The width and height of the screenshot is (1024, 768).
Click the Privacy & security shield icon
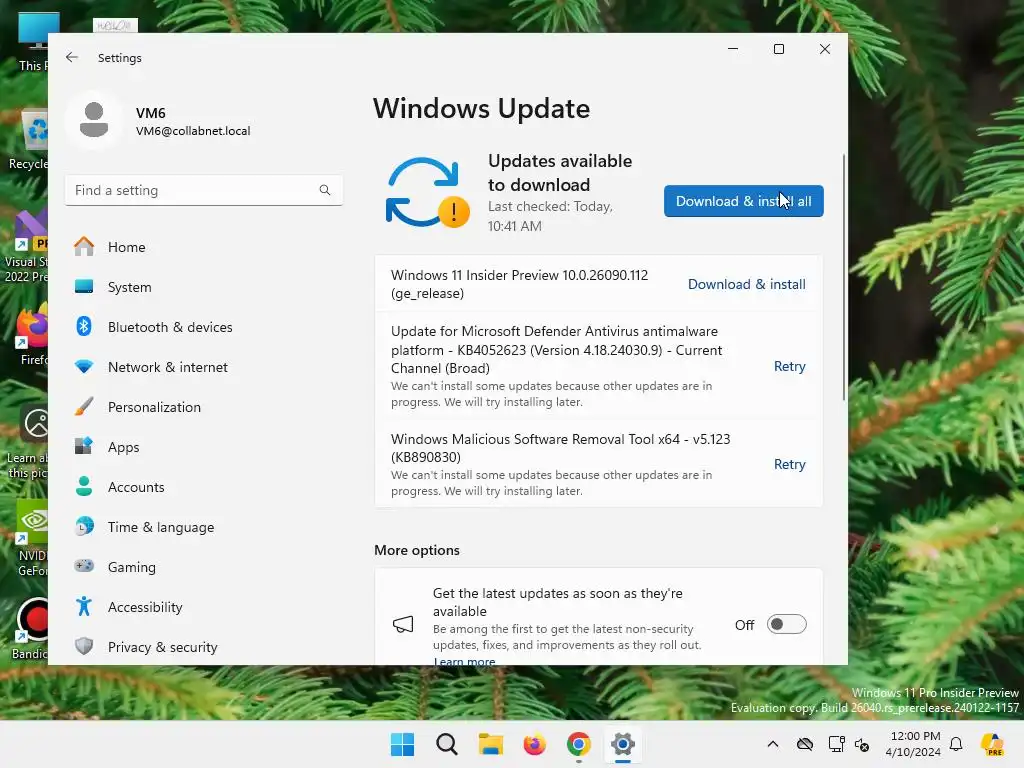click(x=84, y=646)
